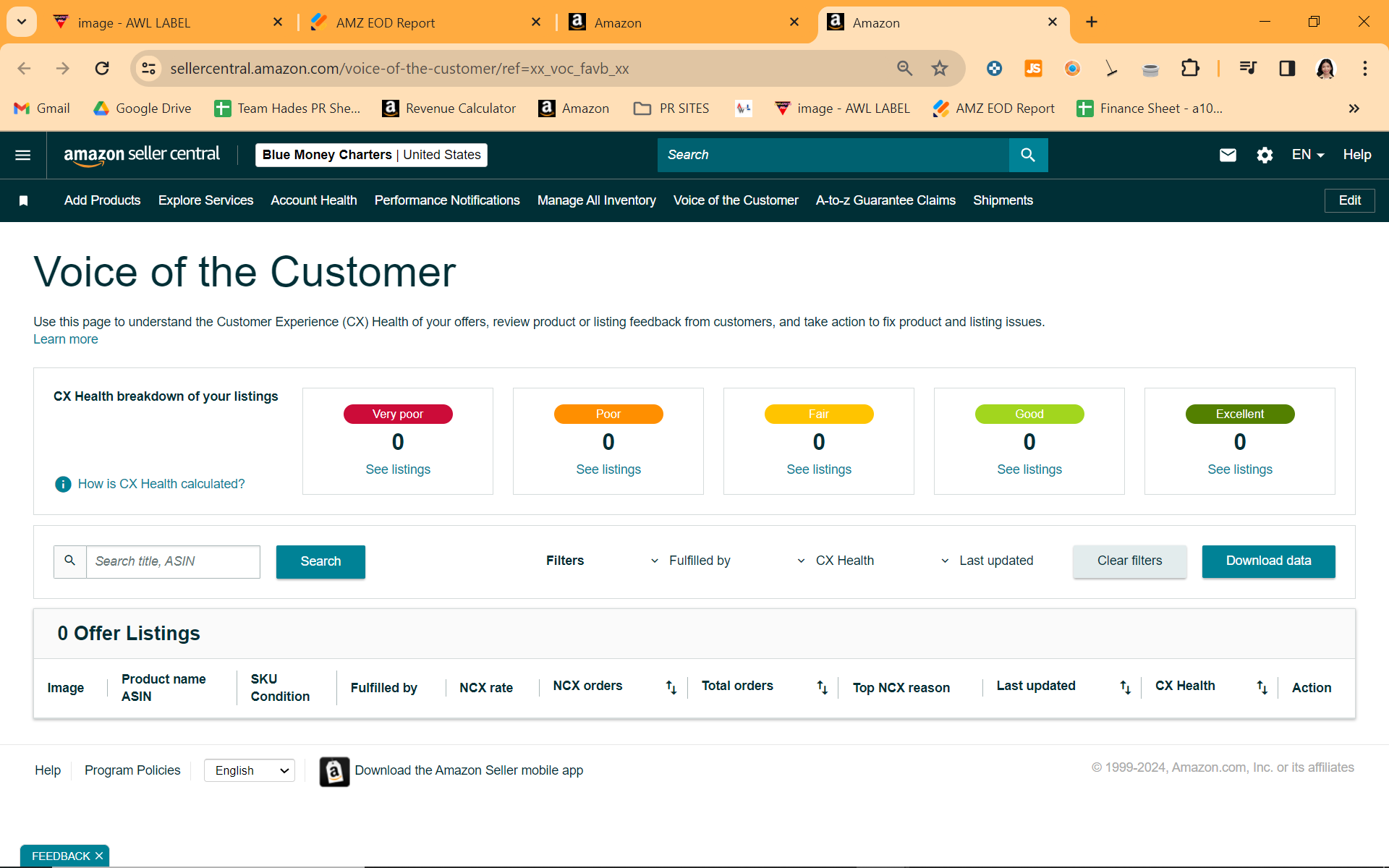
Task: Close the FEEDBACK tab with the X
Action: pyautogui.click(x=99, y=856)
